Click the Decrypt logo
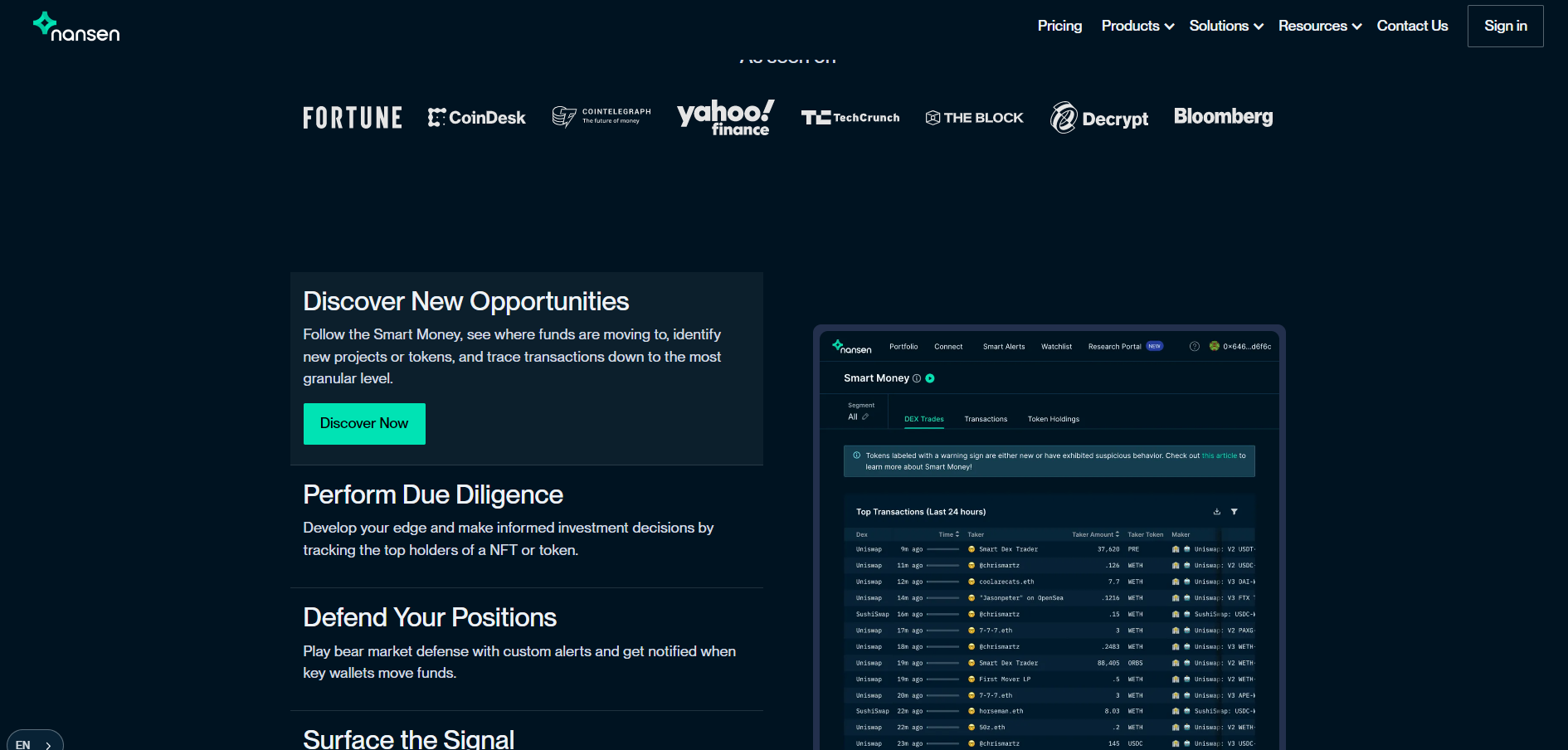 [1099, 118]
